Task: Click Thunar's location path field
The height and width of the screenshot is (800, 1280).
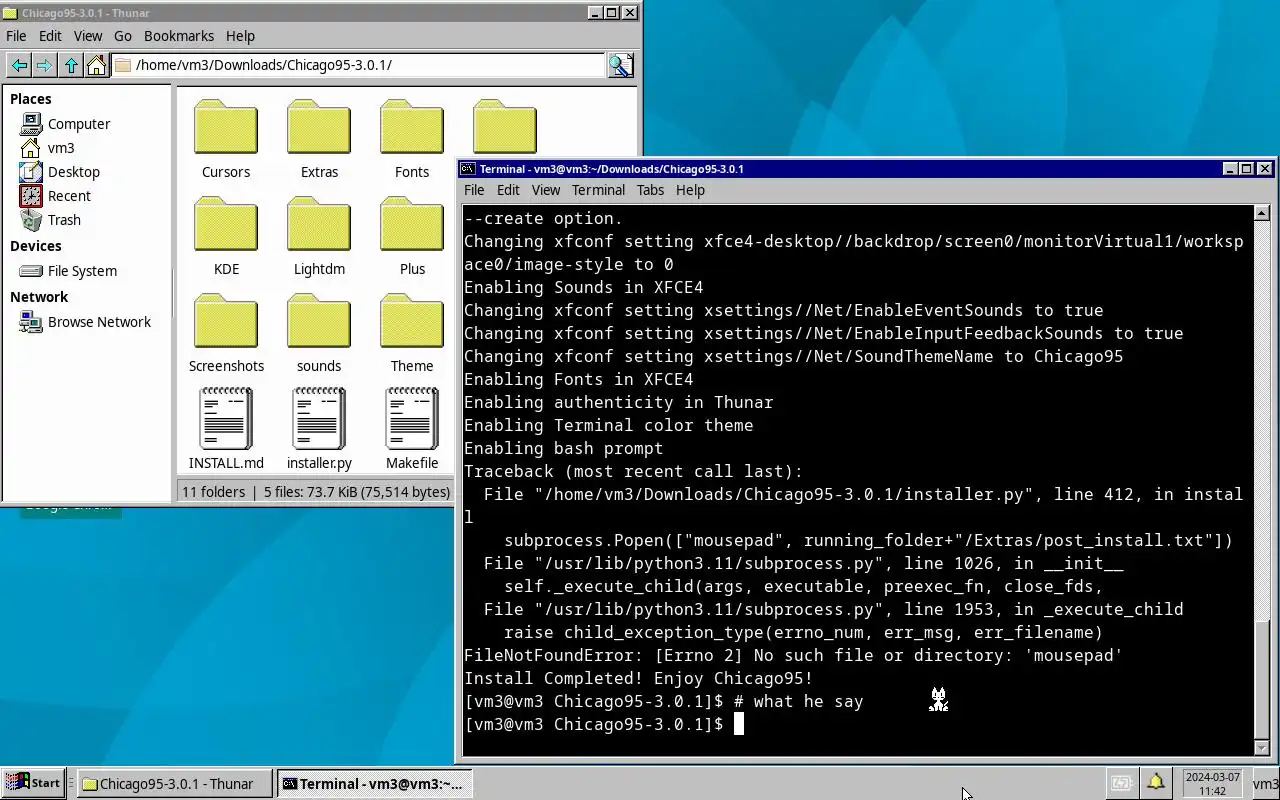Action: [358, 66]
